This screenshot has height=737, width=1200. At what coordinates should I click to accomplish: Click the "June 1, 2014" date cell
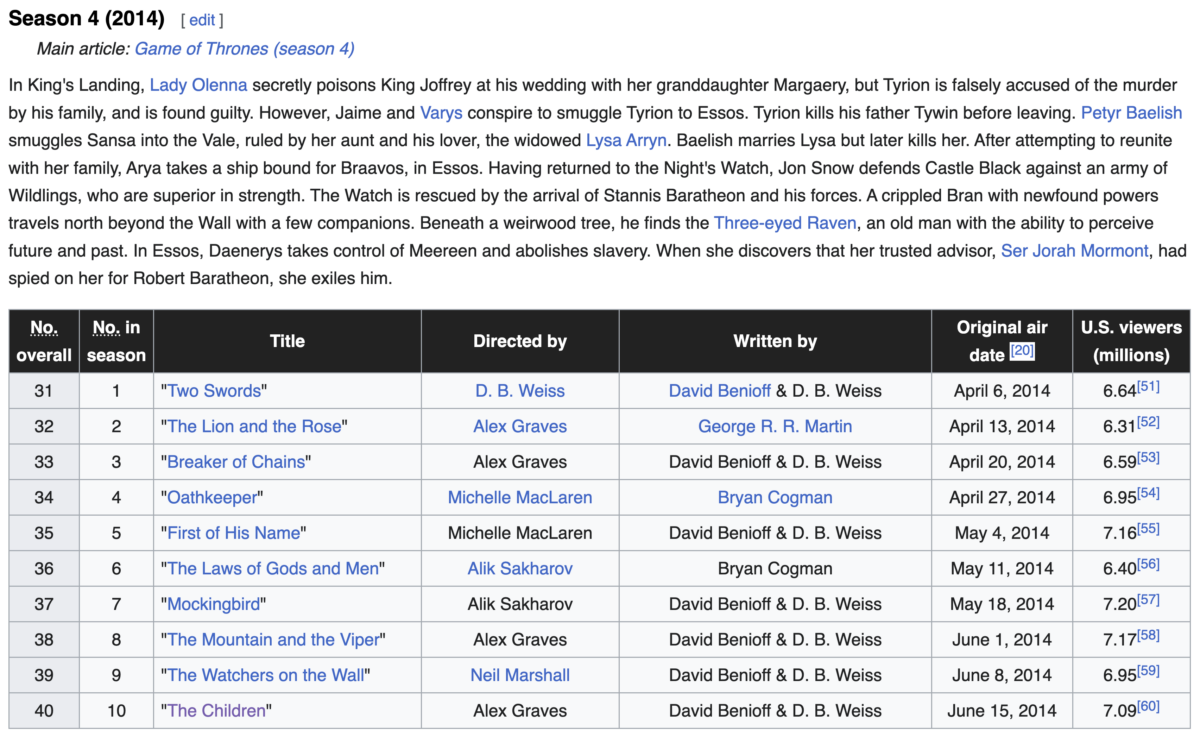(x=1002, y=639)
